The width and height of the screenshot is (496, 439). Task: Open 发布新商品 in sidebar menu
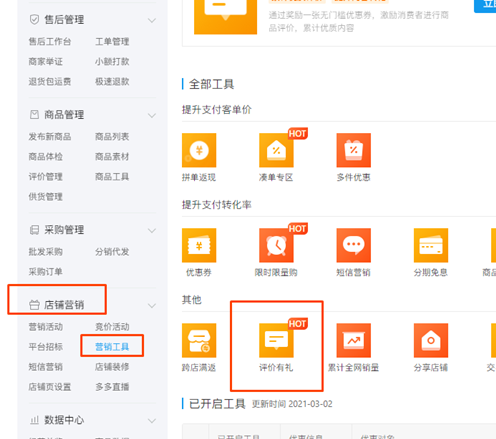pyautogui.click(x=50, y=137)
